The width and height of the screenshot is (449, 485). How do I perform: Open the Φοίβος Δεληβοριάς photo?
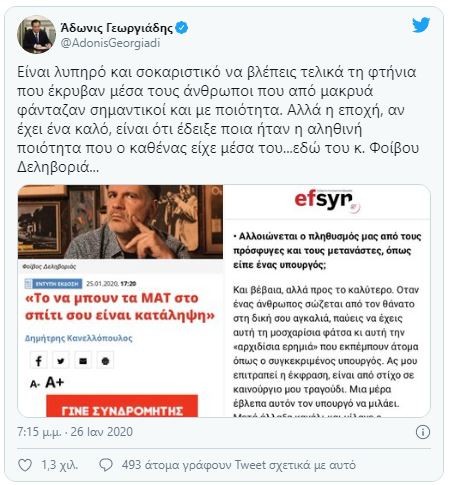(120, 222)
